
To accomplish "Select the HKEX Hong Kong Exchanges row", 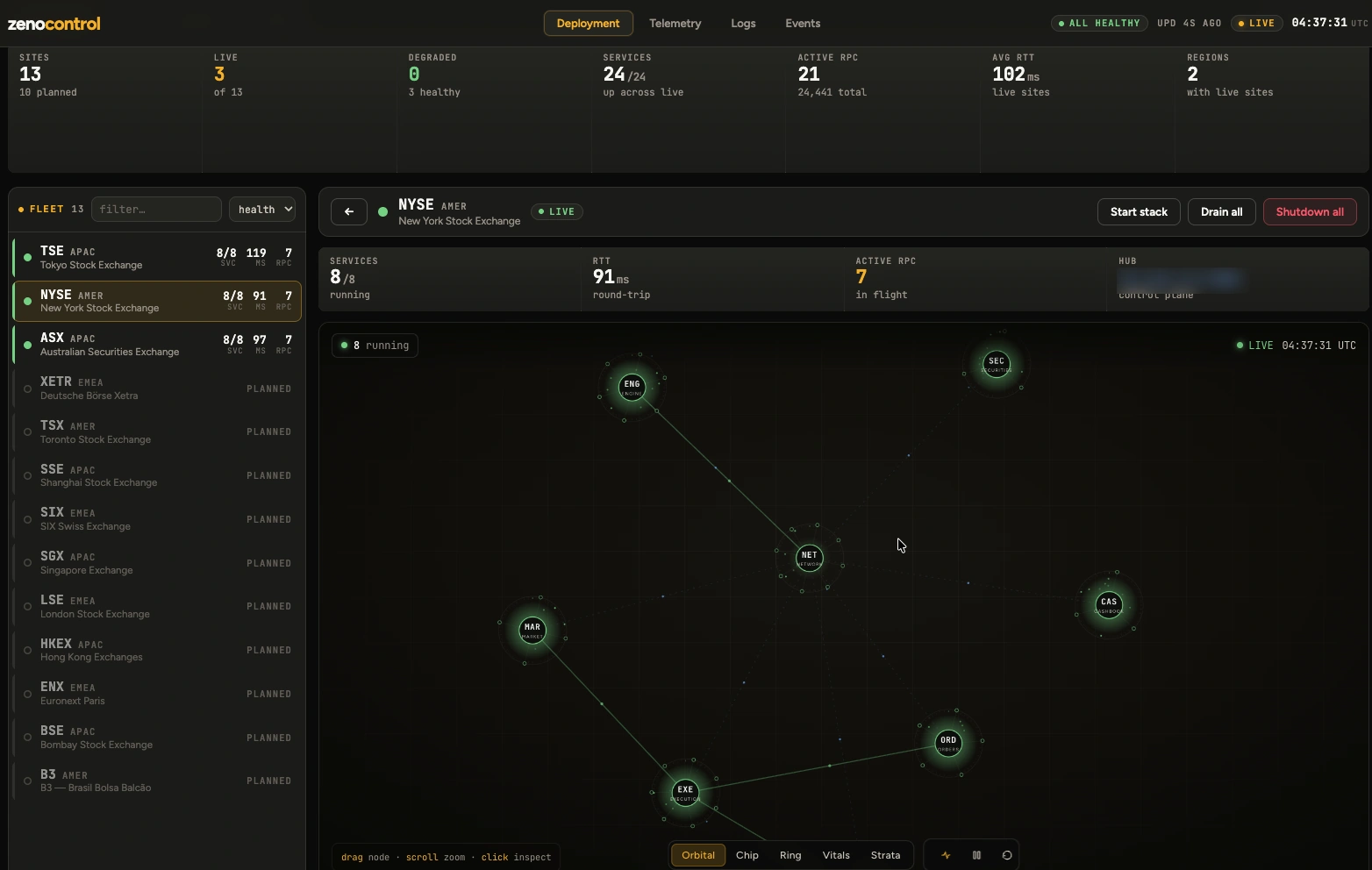I will (x=157, y=650).
